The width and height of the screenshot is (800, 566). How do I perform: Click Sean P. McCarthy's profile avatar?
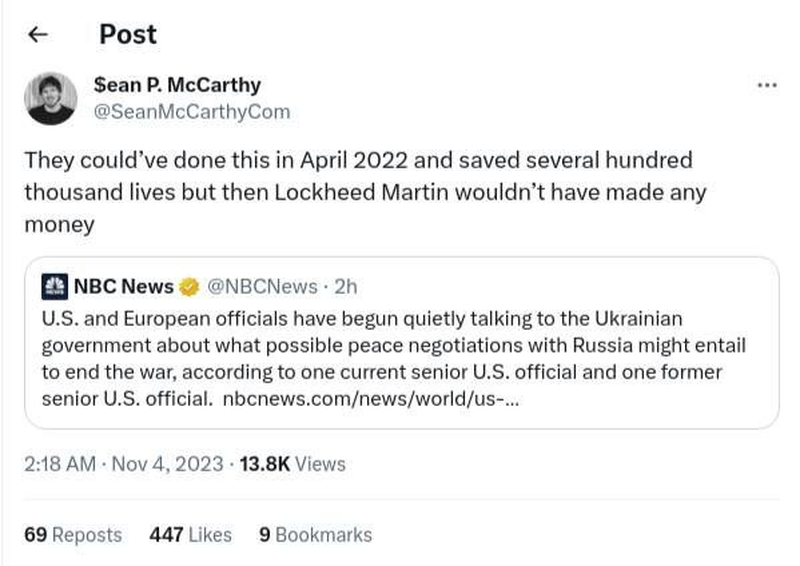[x=51, y=98]
